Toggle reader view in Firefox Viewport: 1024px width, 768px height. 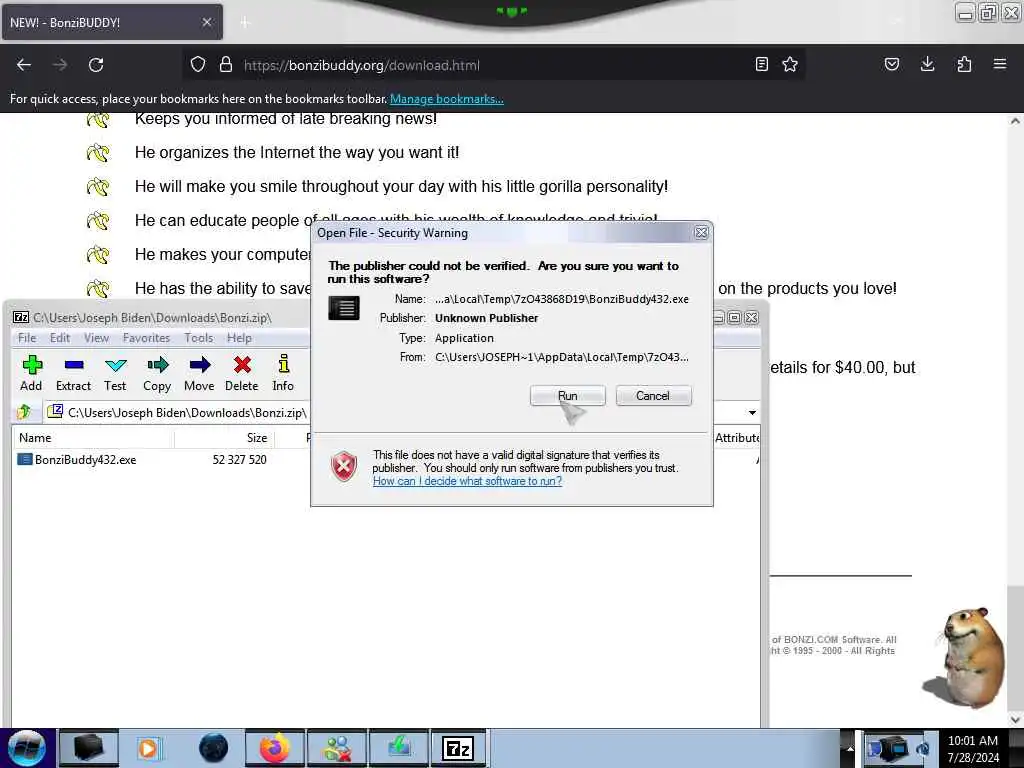(x=761, y=65)
